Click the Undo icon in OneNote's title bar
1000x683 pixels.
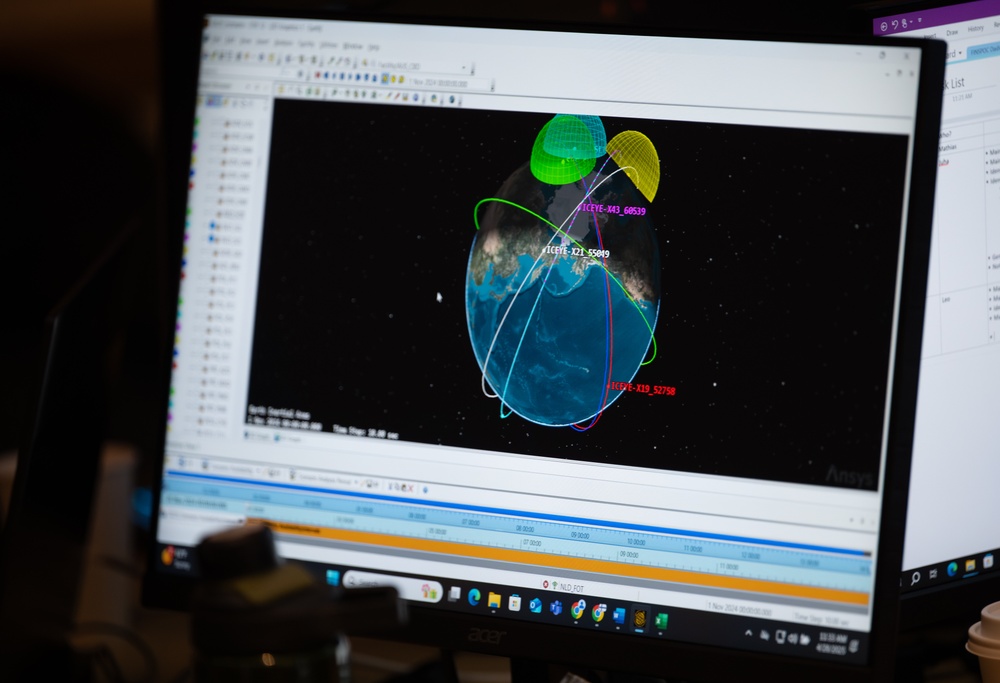(x=895, y=25)
